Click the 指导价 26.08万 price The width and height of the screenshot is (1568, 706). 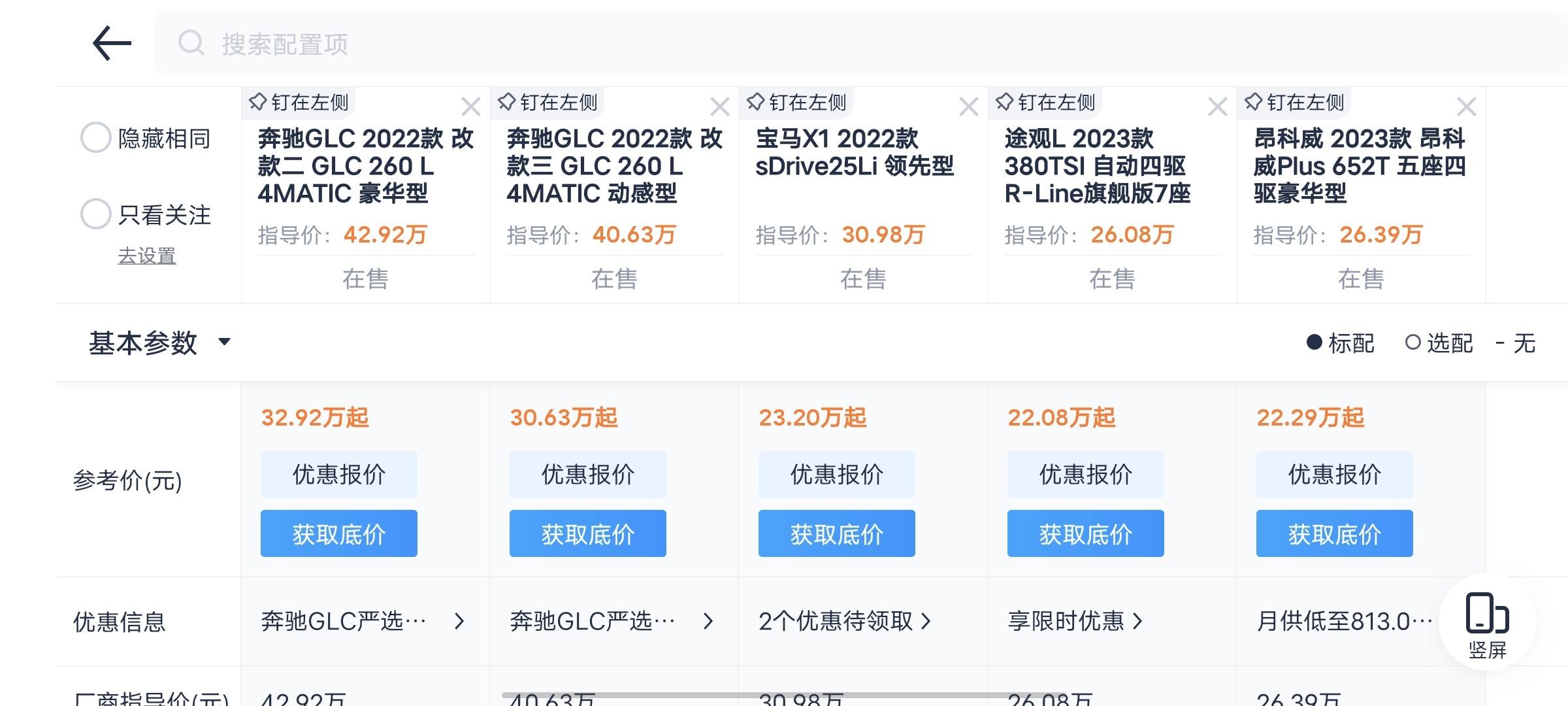click(1132, 235)
